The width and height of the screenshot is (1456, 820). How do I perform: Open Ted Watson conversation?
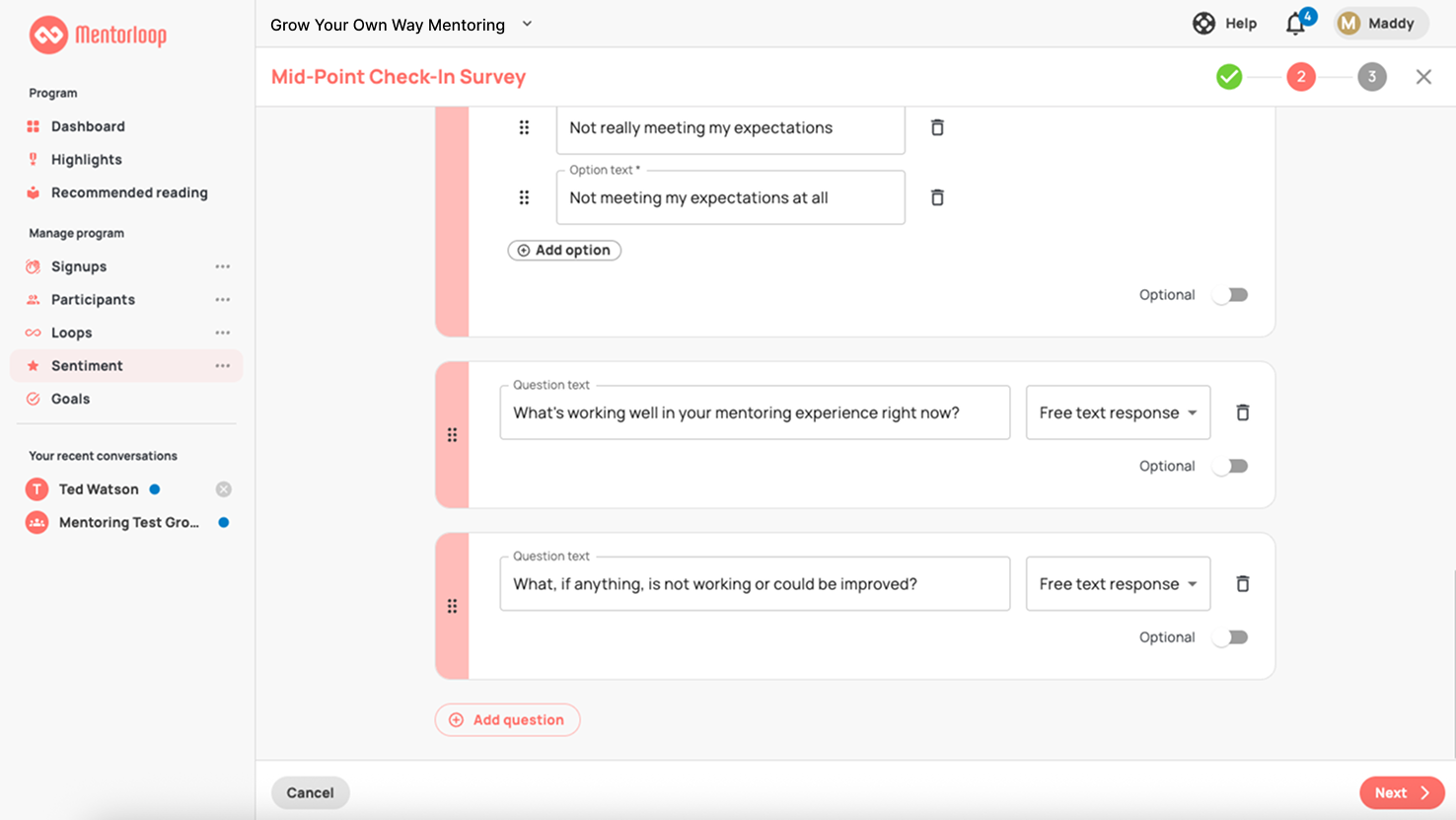99,489
